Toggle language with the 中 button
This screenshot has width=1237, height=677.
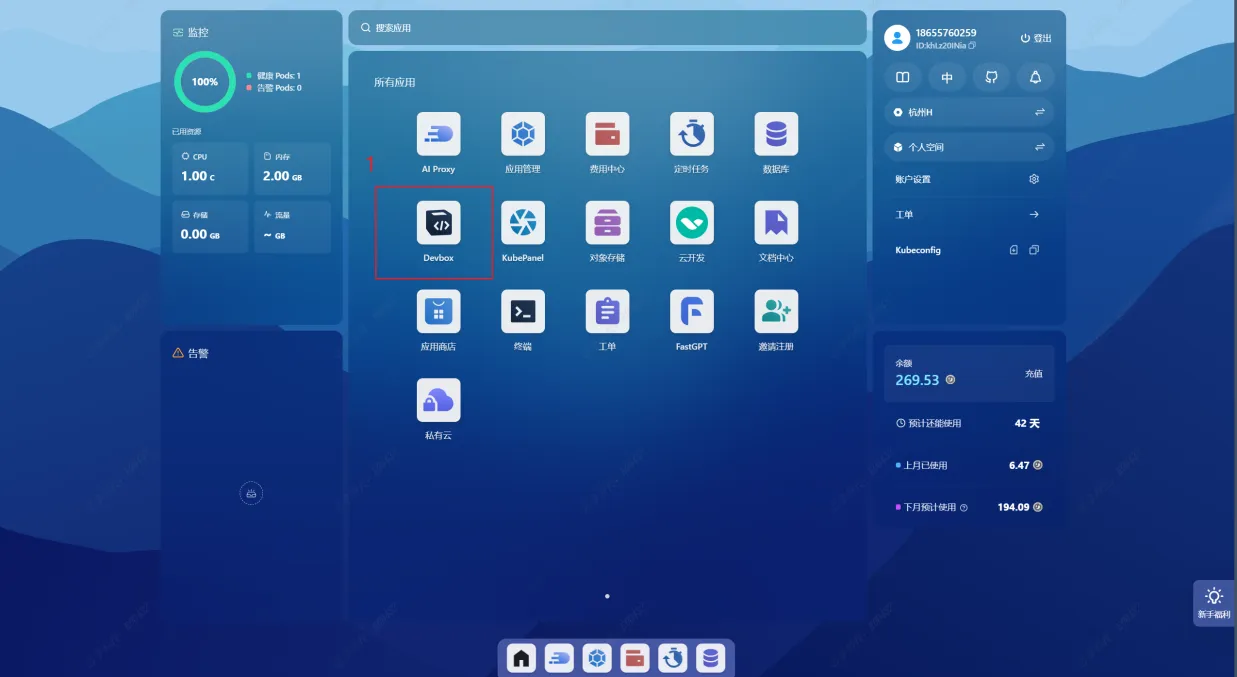point(947,77)
